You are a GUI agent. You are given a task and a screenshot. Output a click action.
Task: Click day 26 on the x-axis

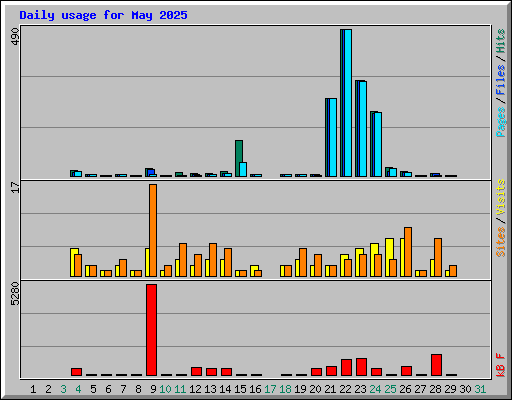pos(405,389)
